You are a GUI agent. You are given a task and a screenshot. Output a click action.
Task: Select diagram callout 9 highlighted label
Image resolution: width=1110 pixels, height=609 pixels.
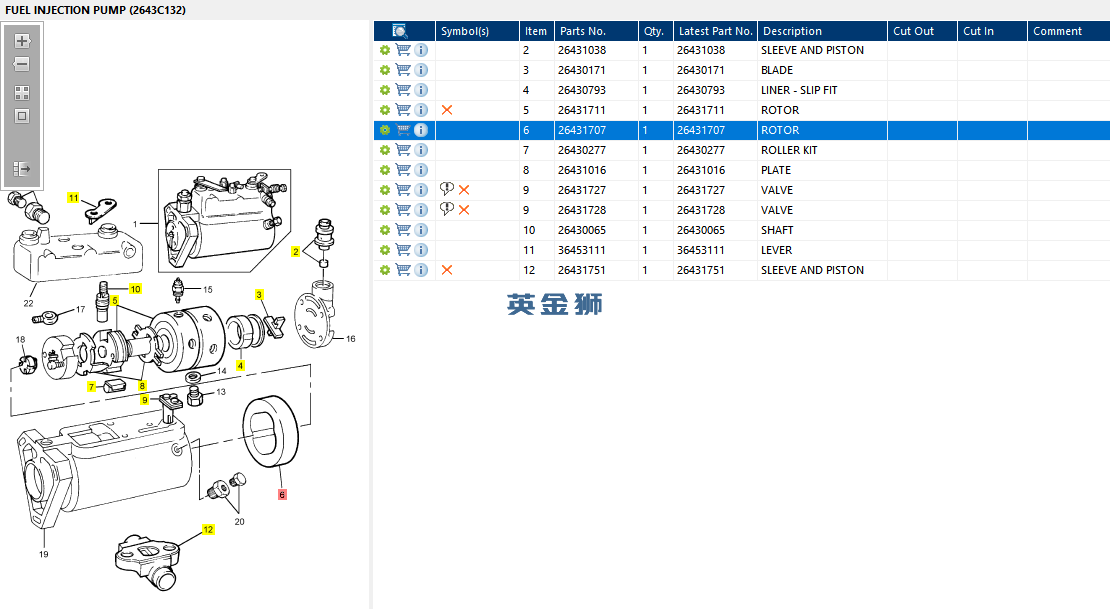tap(145, 400)
